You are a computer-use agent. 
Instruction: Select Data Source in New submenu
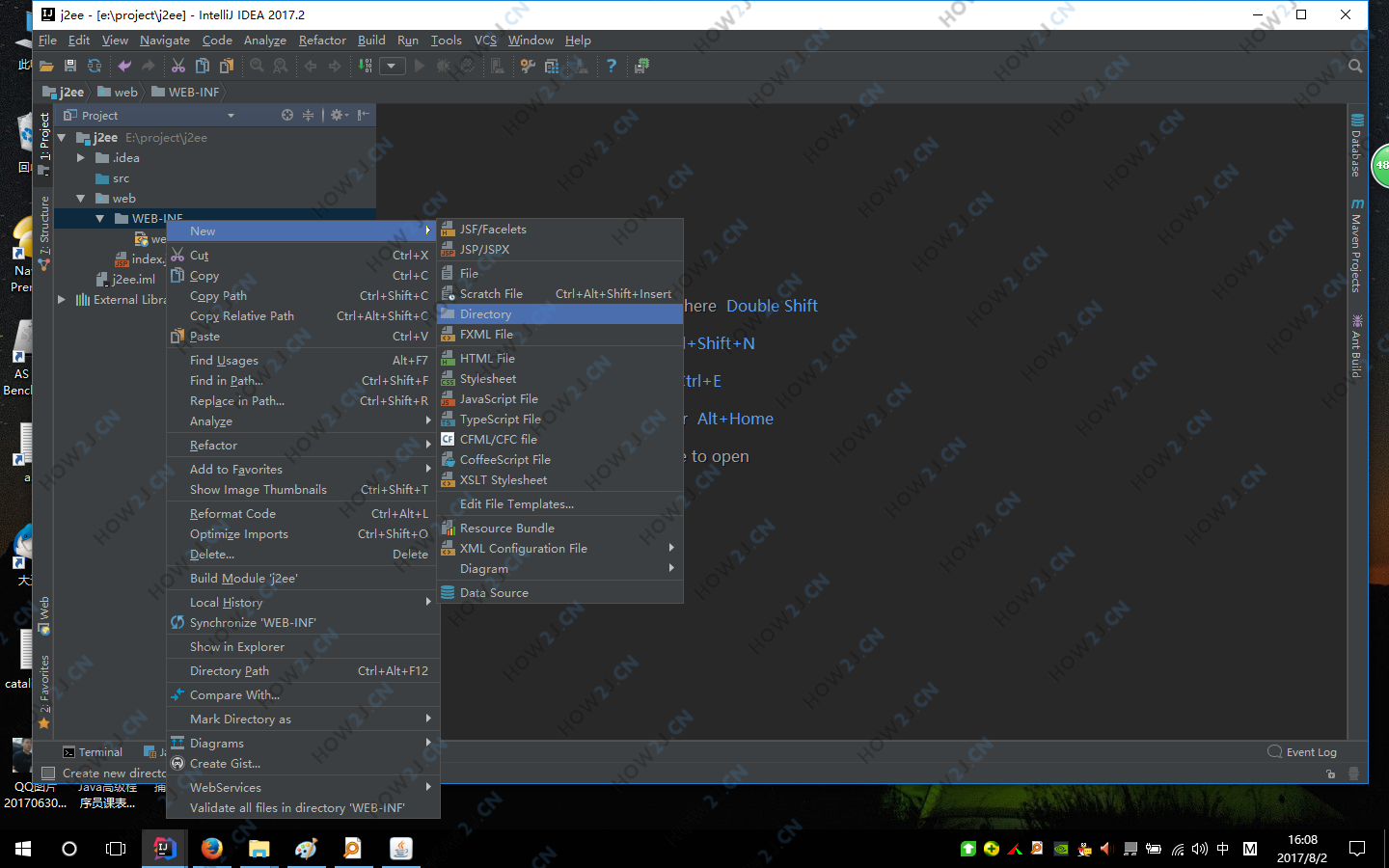pos(560,593)
